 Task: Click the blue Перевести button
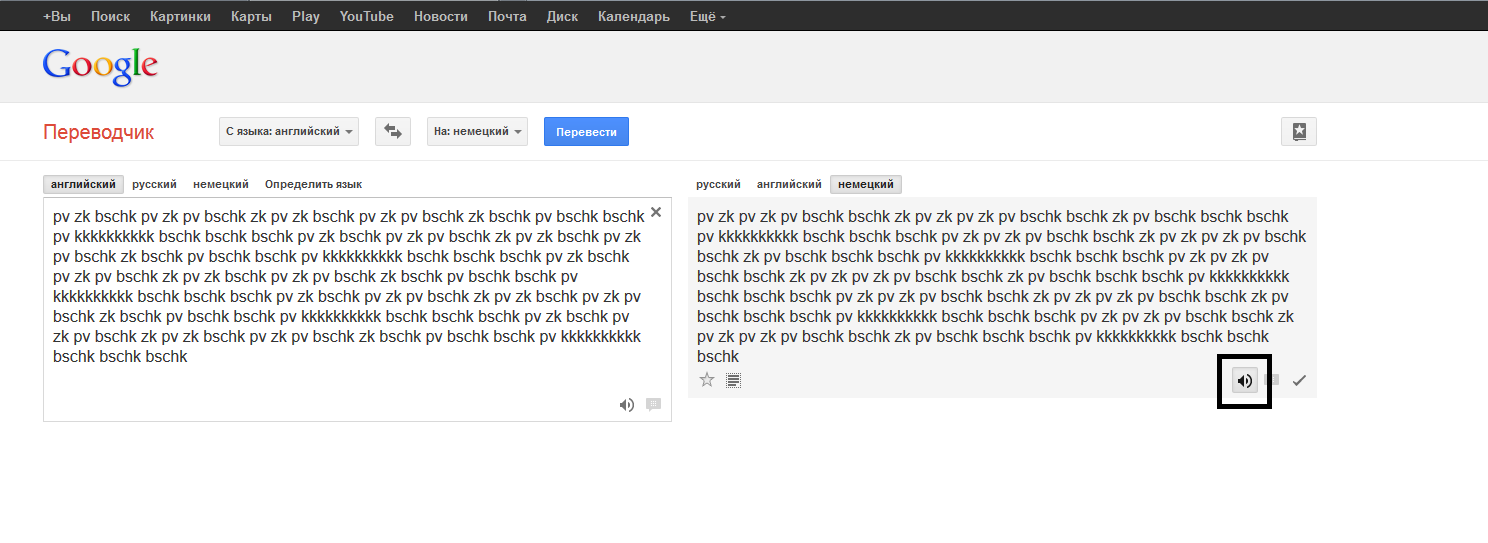tap(586, 131)
